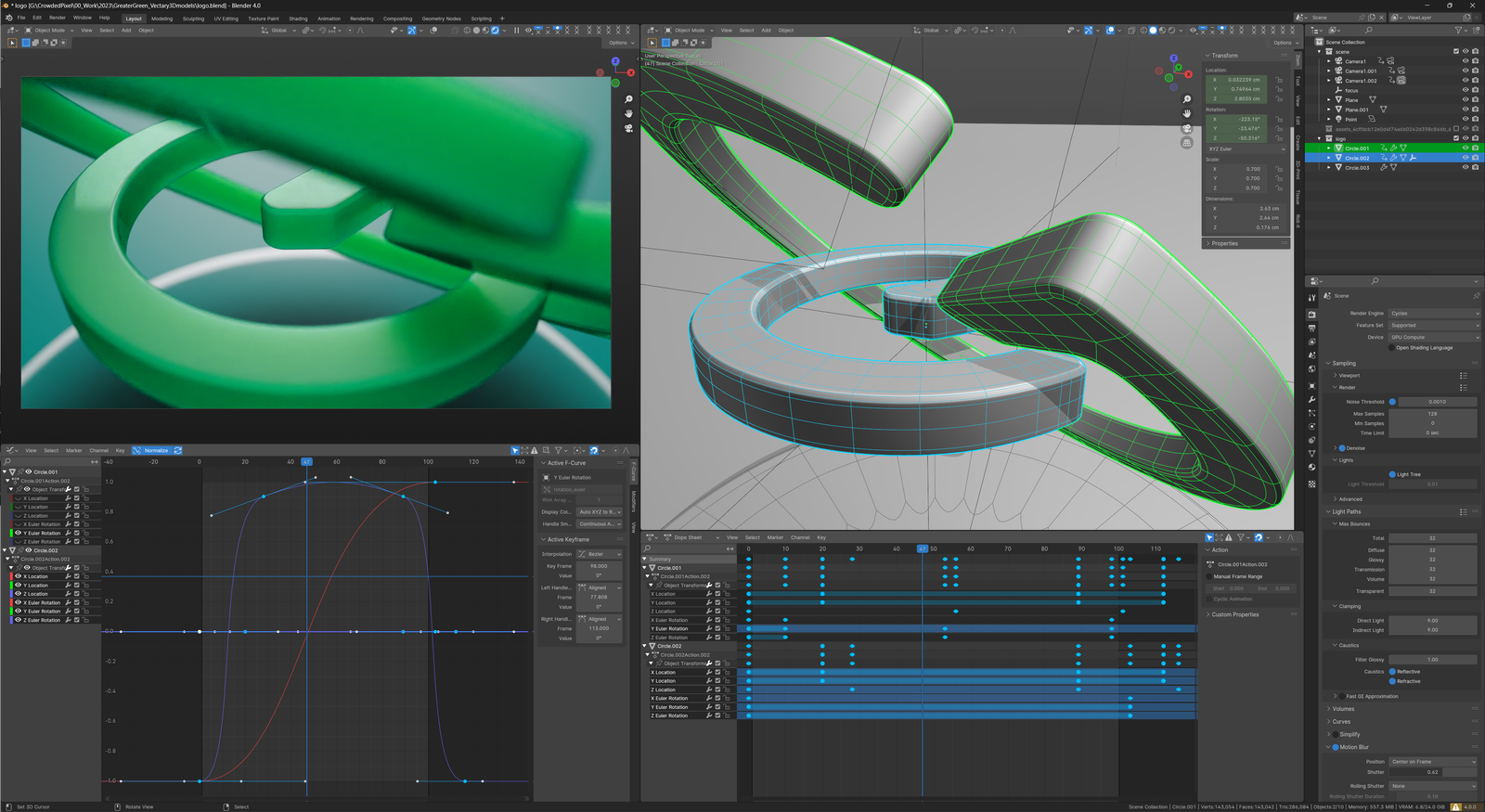Open Interpolation Bezier dropdown

pos(600,554)
